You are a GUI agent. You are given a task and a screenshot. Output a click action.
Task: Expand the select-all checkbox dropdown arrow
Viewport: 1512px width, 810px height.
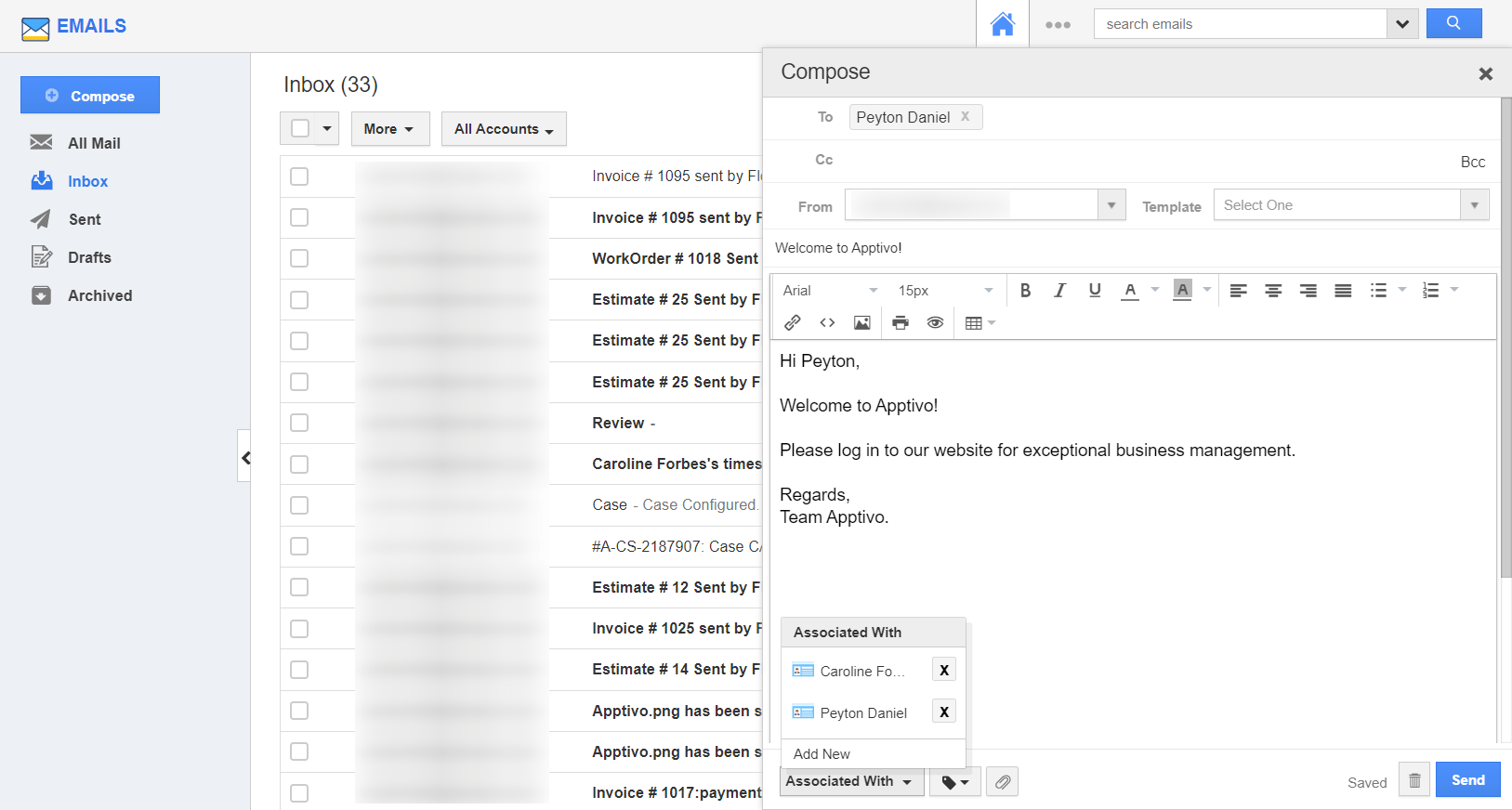coord(327,128)
